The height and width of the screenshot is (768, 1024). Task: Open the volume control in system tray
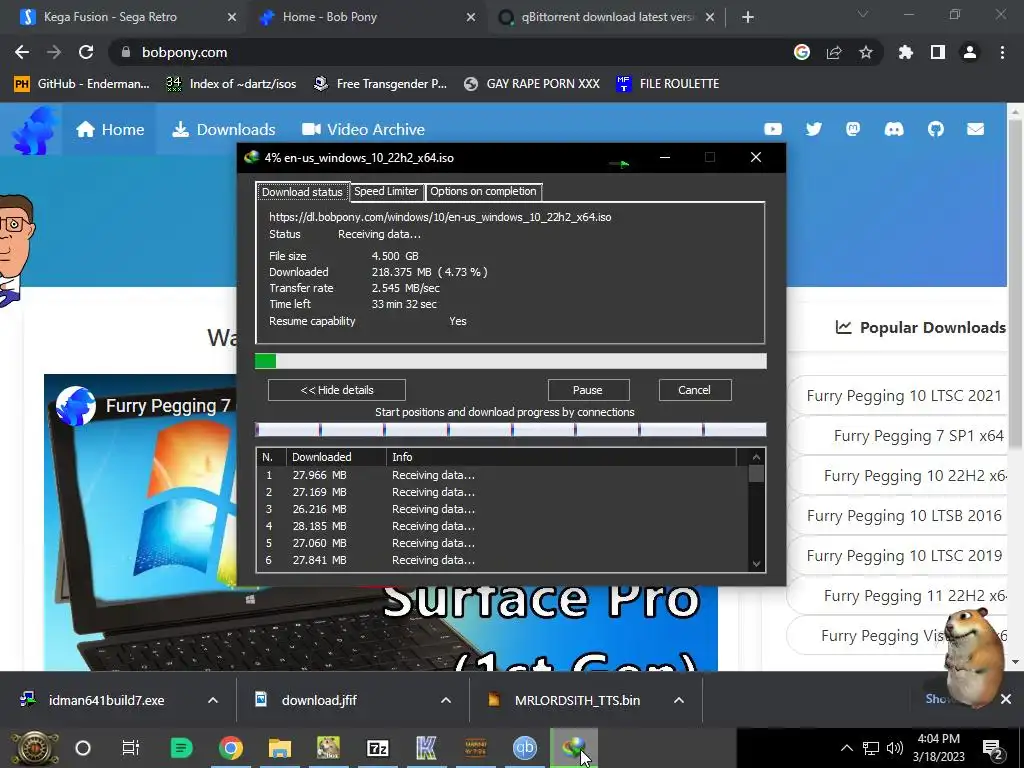coord(895,748)
